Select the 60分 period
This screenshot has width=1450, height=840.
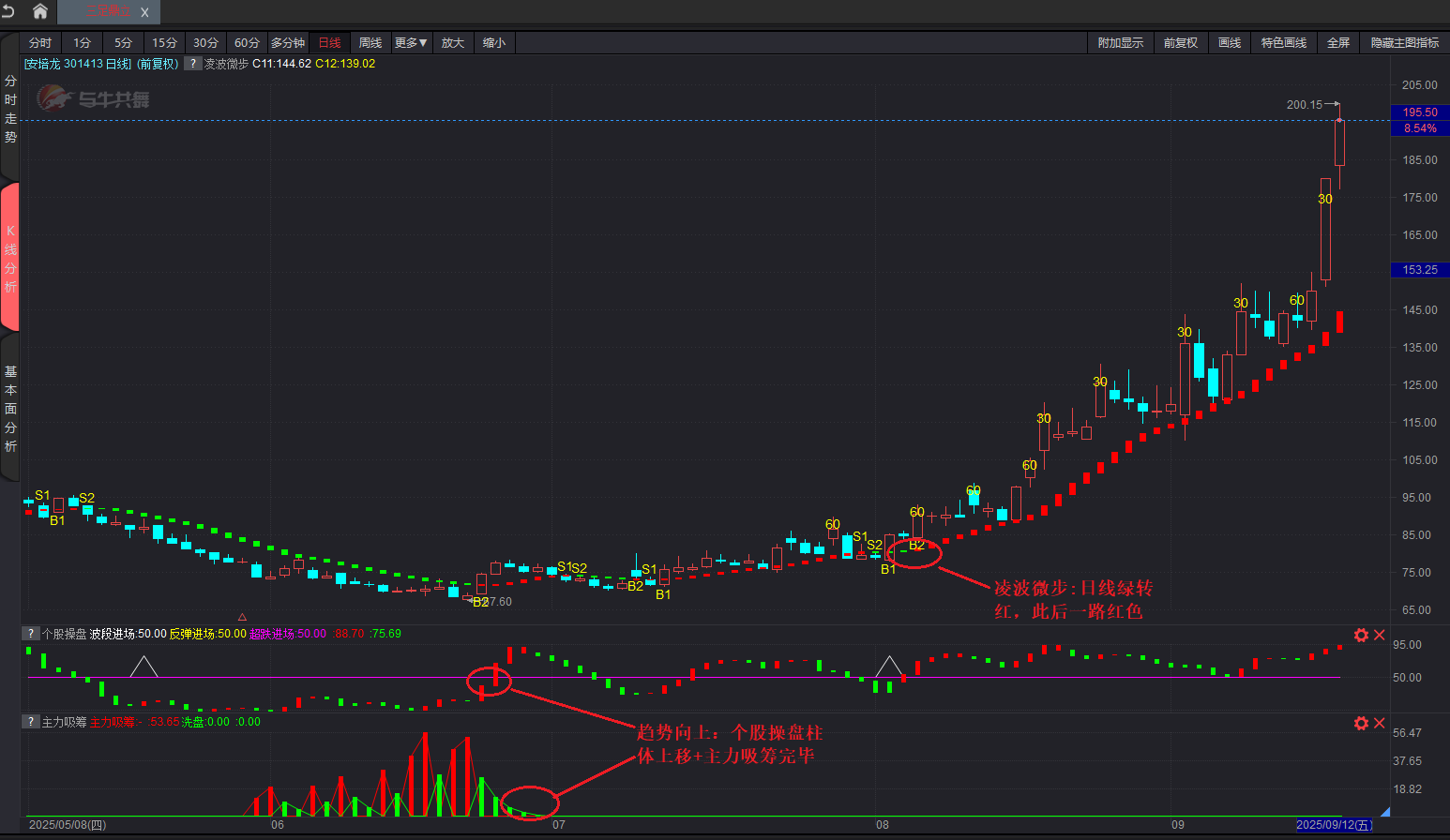[x=248, y=43]
